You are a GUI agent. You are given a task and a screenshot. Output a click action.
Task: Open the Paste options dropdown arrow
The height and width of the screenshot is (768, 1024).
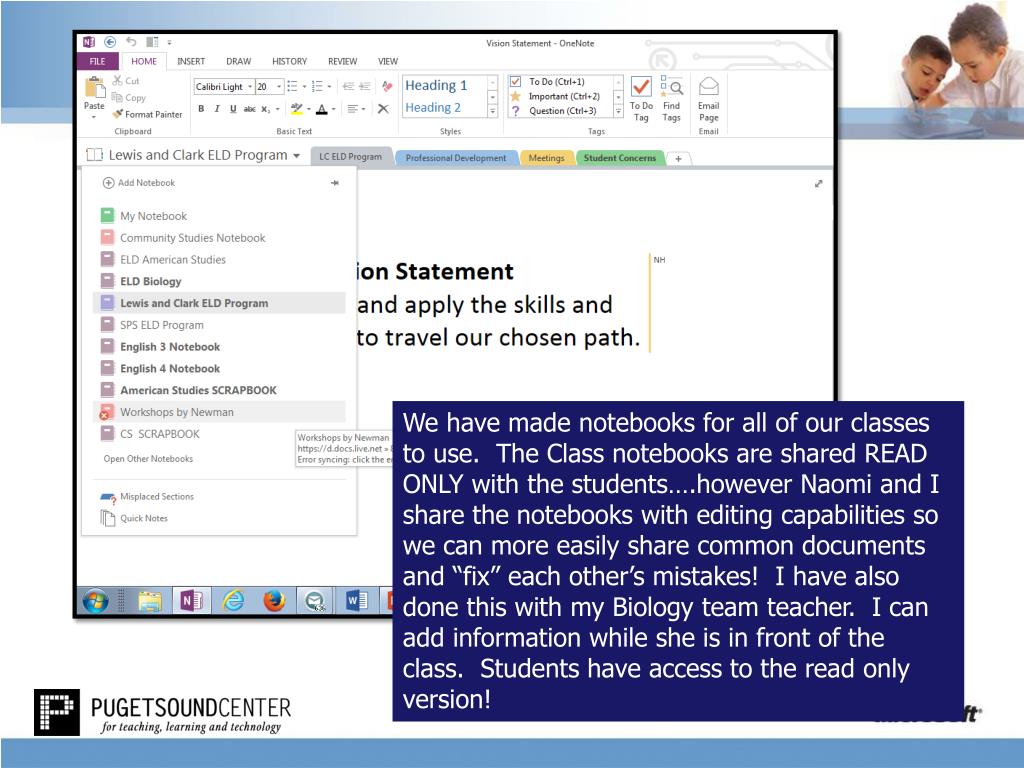94,117
